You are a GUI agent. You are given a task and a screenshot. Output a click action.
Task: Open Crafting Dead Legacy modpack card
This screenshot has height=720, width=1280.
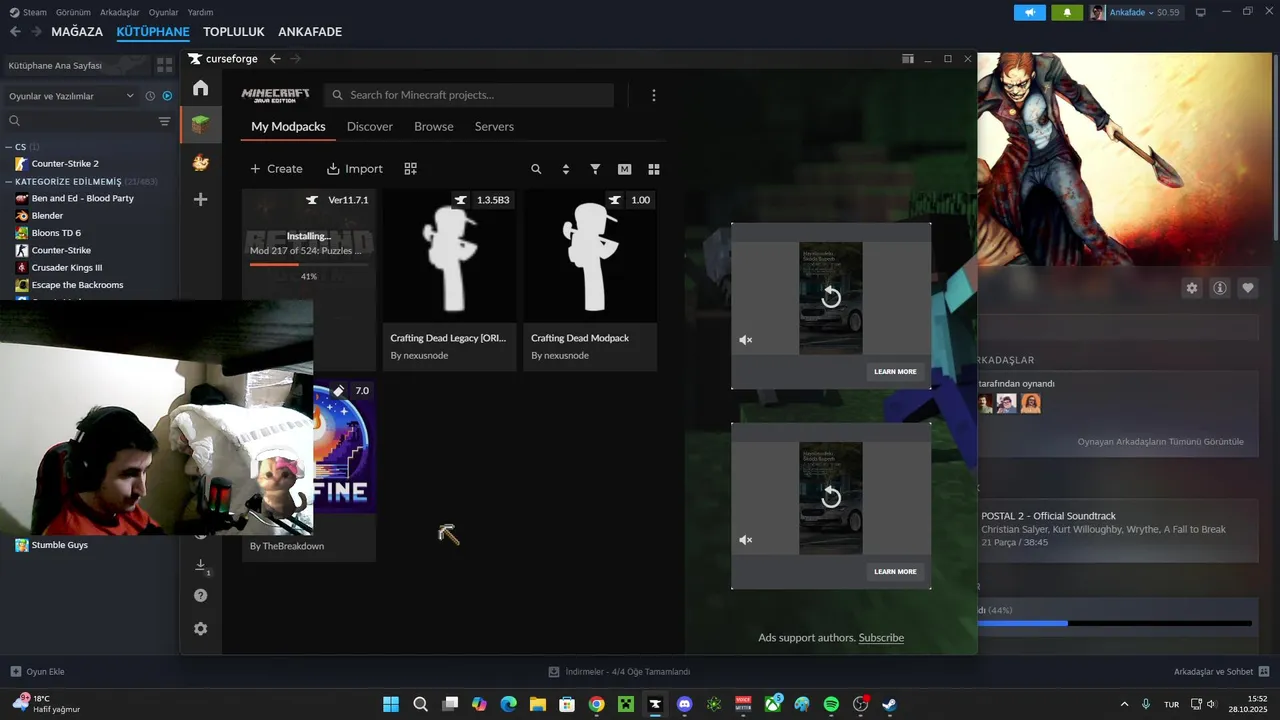[449, 280]
